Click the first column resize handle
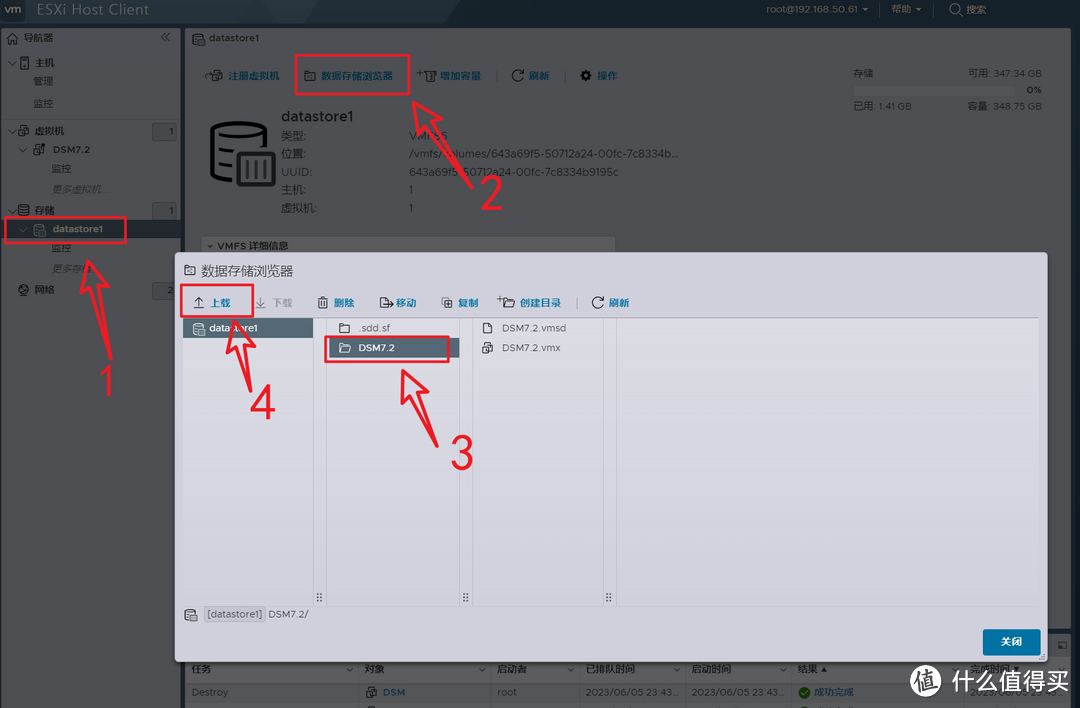The width and height of the screenshot is (1080, 708). click(319, 598)
